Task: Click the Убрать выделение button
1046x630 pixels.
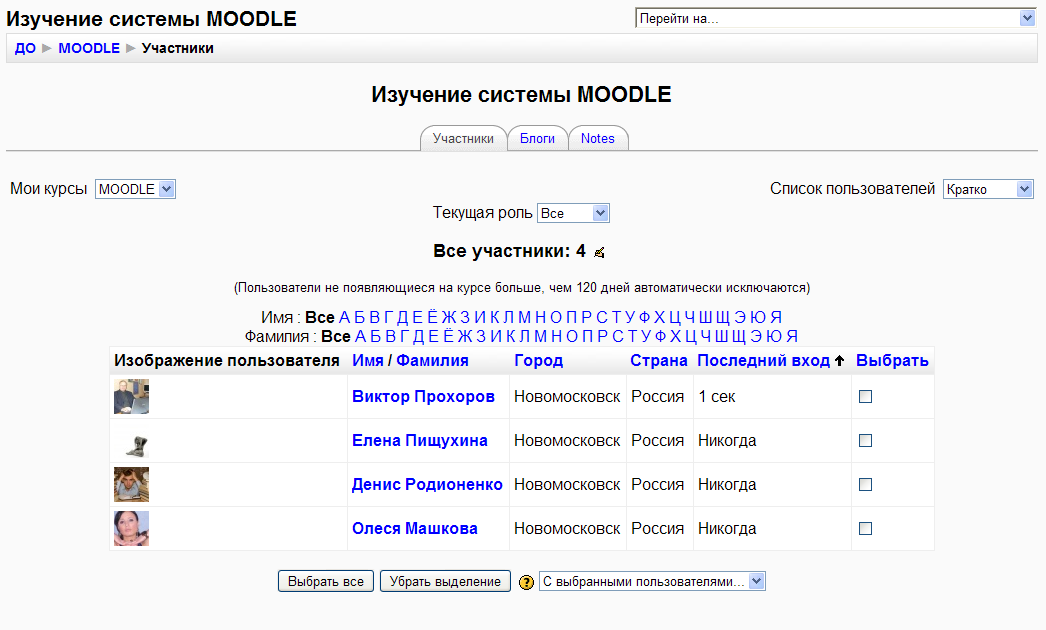Action: coord(445,581)
